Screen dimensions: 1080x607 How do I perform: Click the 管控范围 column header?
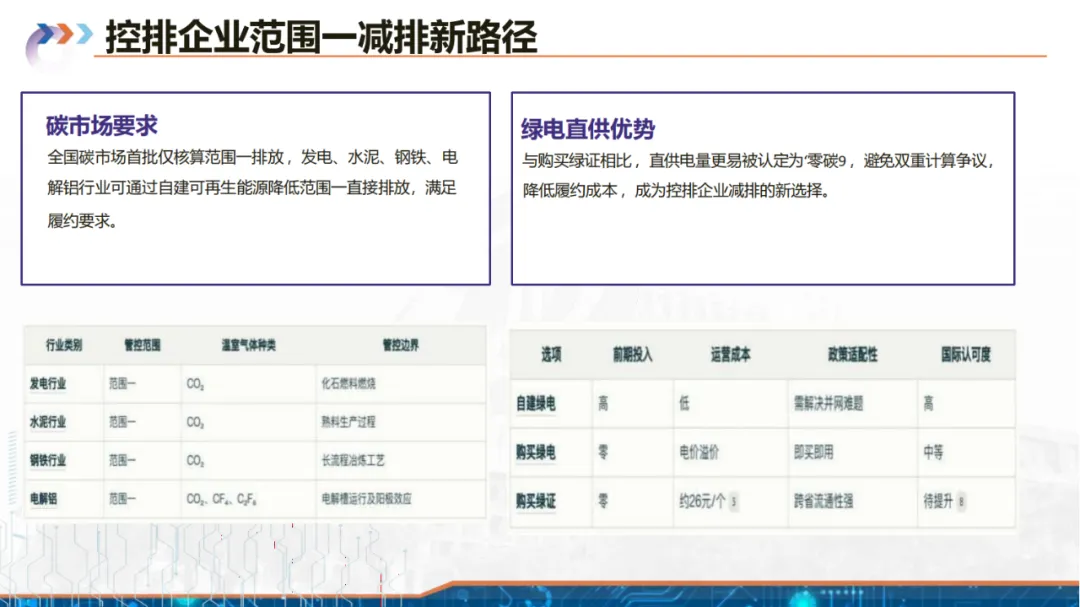tap(142, 344)
